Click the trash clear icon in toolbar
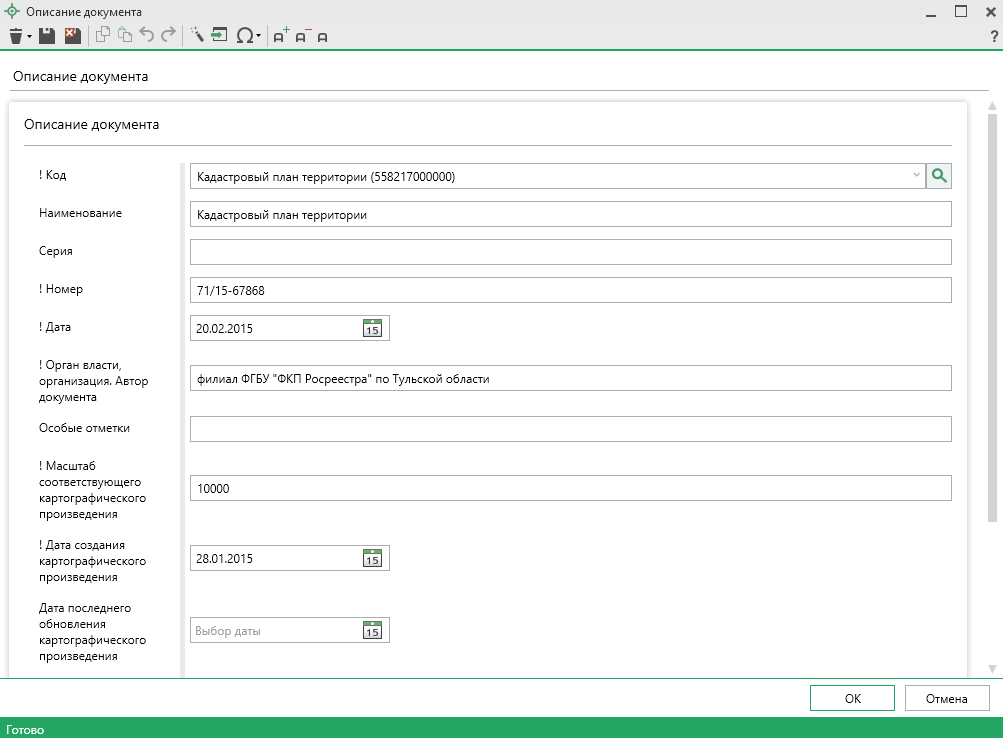This screenshot has width=1003, height=738. click(x=15, y=36)
